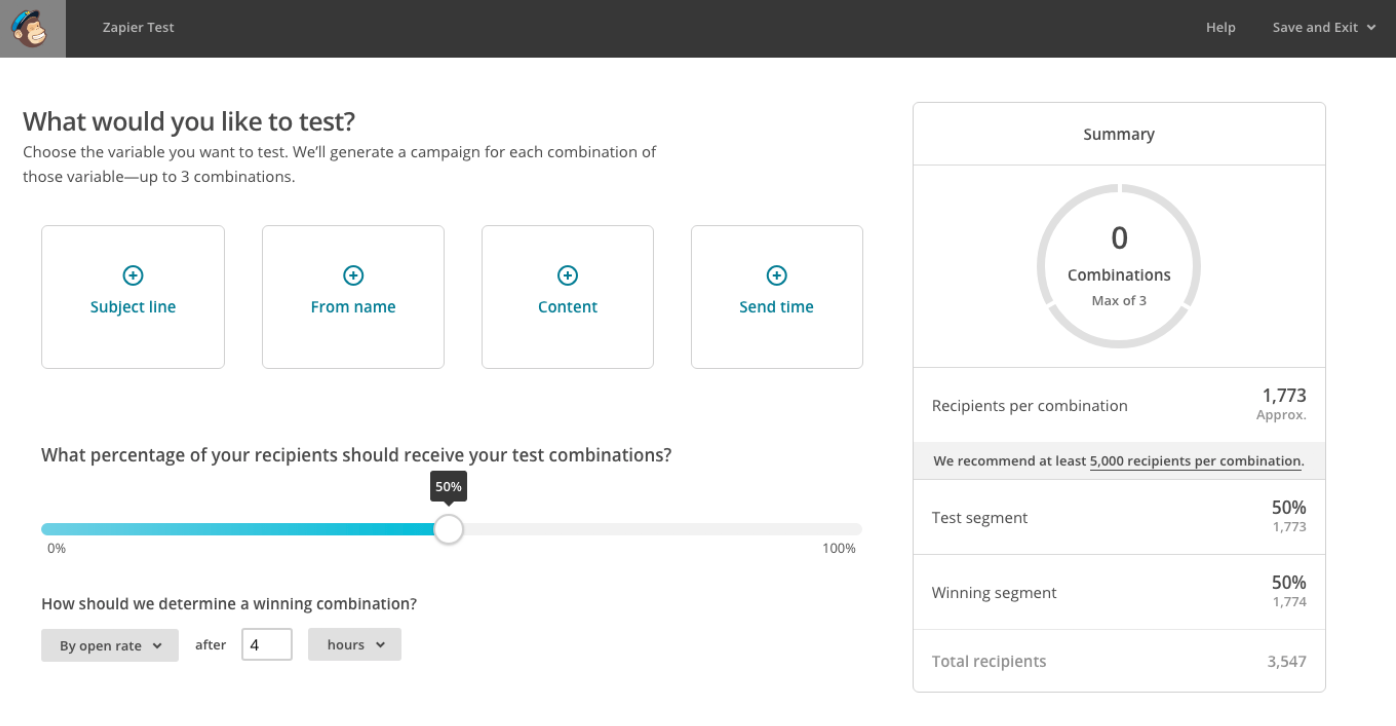
Task: Click the slider track near 100%
Action: pos(845,529)
